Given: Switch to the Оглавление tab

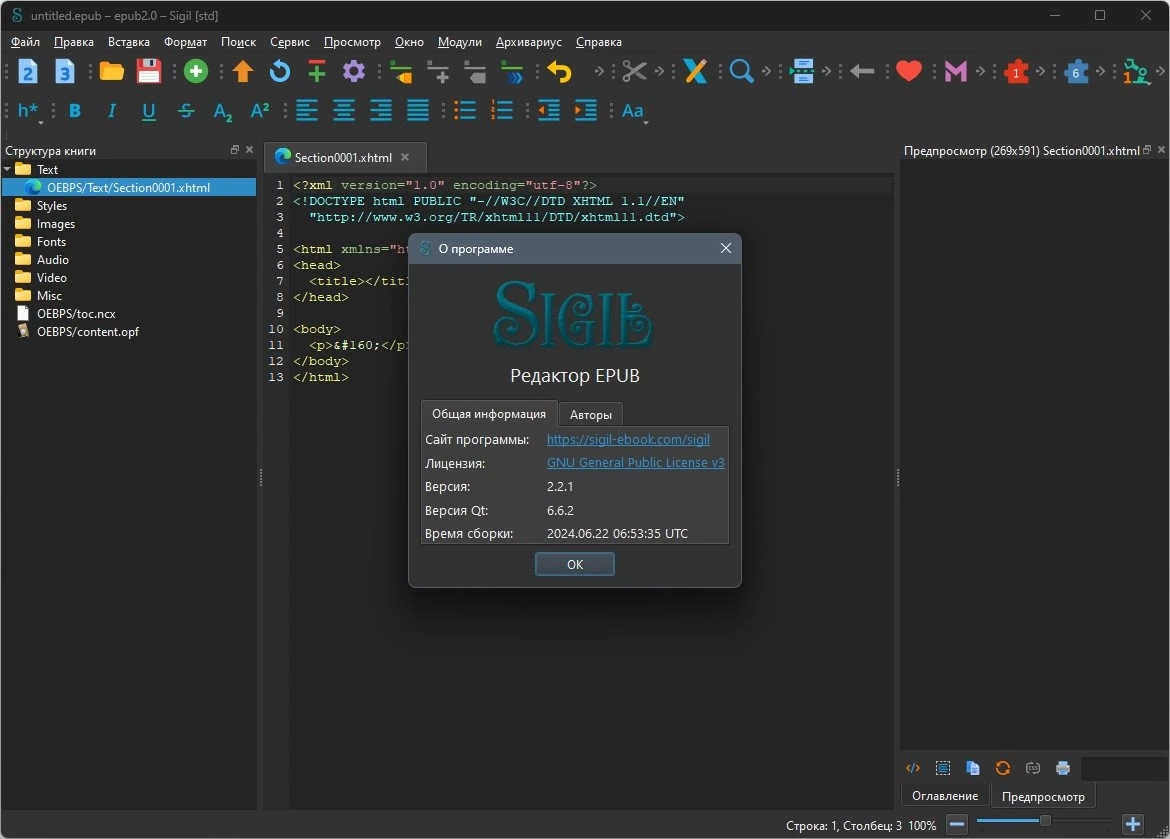Looking at the screenshot, I should point(945,796).
